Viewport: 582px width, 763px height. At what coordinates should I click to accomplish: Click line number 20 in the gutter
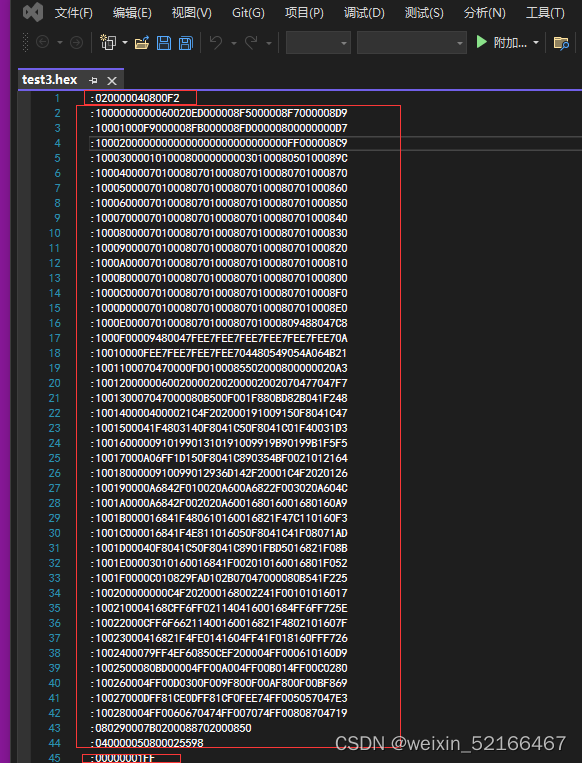coord(55,383)
